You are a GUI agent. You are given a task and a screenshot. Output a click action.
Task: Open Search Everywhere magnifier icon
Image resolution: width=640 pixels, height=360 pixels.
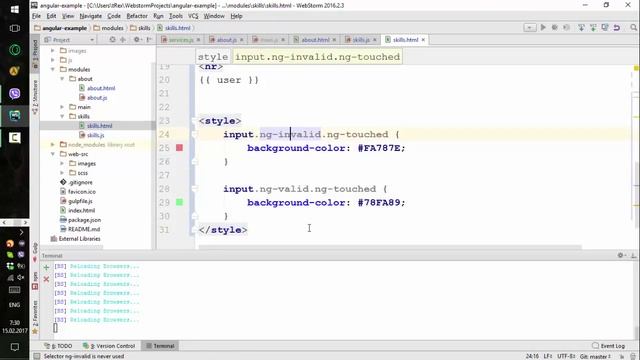(633, 27)
